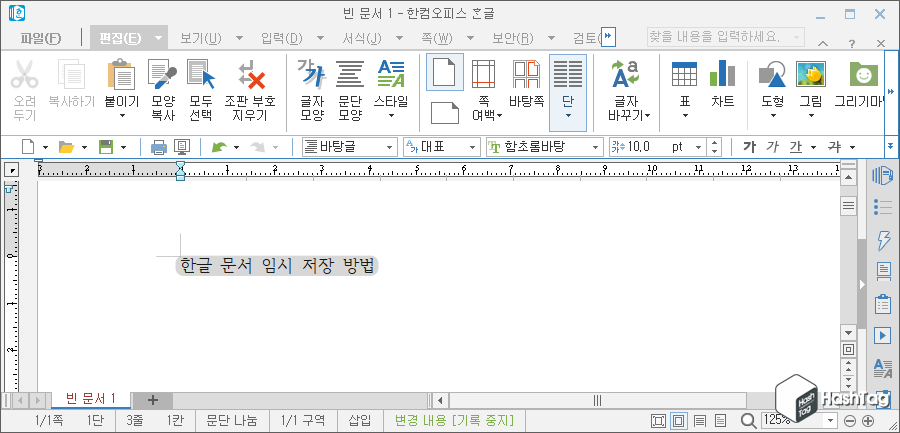Insert a Table (표) icon

[684, 74]
